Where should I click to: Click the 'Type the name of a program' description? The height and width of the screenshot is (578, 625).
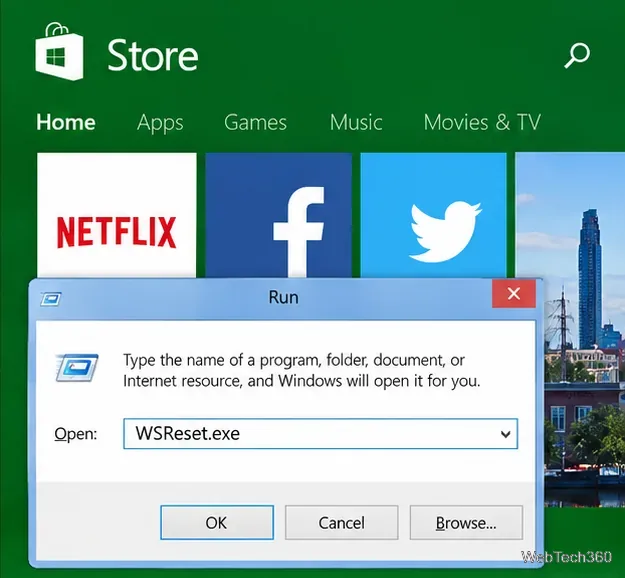[302, 370]
